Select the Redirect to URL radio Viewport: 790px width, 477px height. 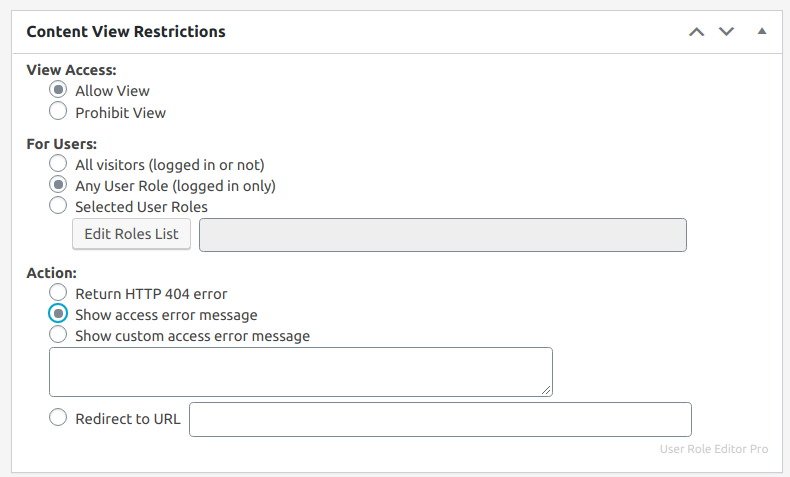pos(58,417)
